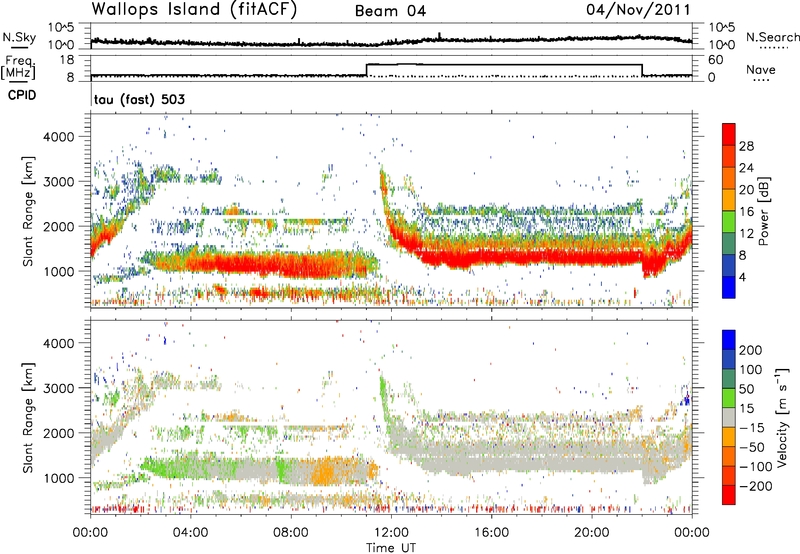Click the 'N.Search' legend label

[x=773, y=37]
